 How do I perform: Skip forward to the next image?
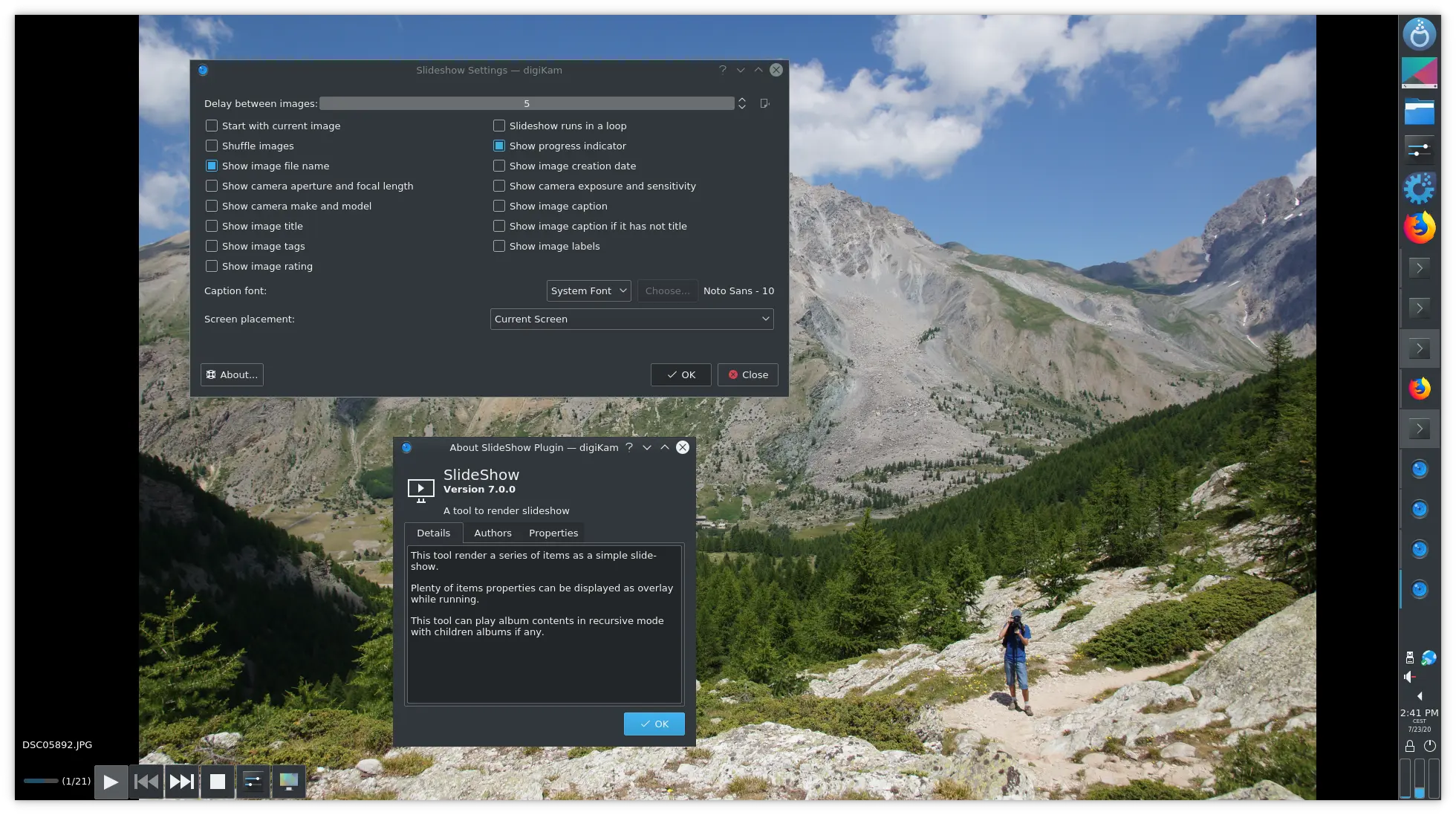pos(181,781)
